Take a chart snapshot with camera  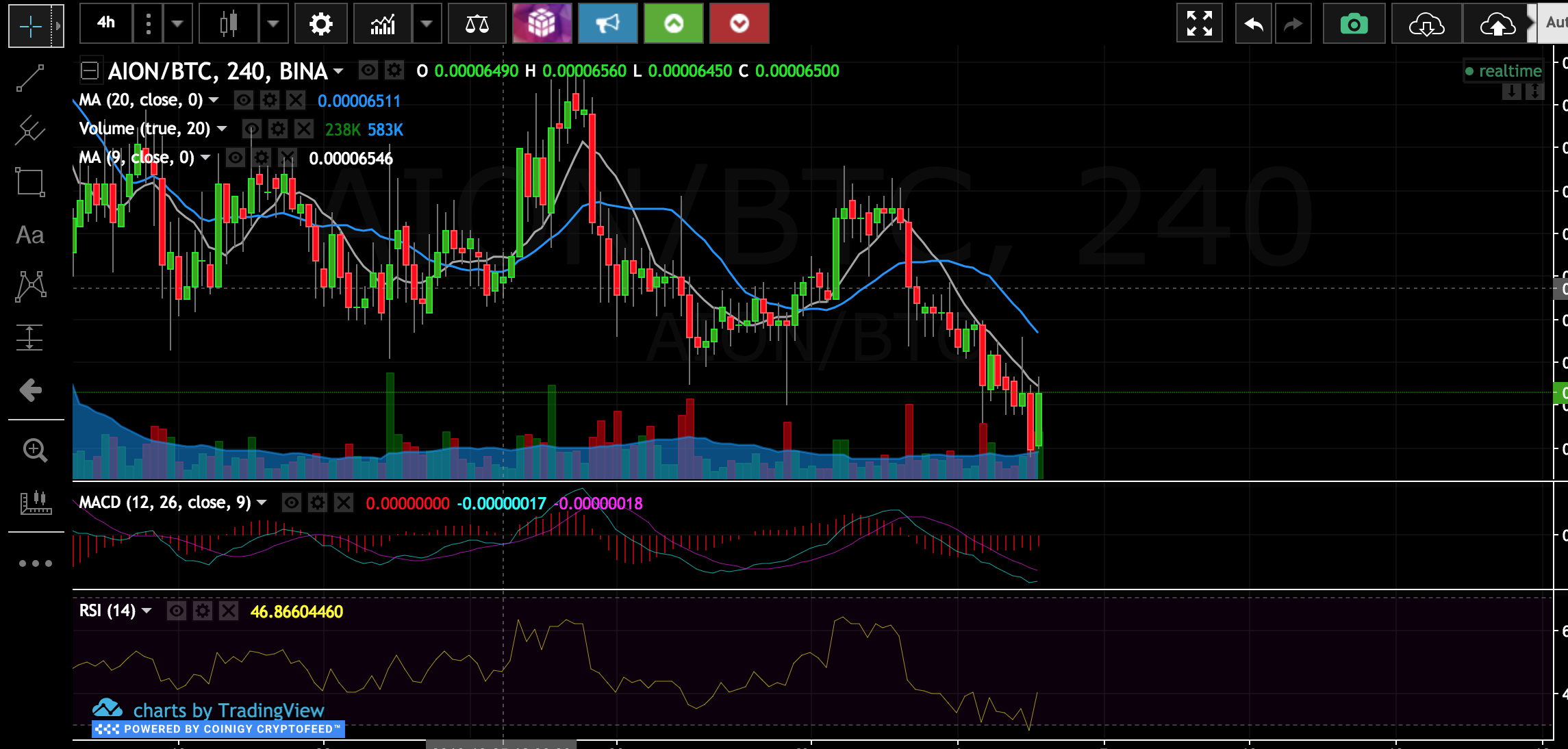pos(1354,24)
